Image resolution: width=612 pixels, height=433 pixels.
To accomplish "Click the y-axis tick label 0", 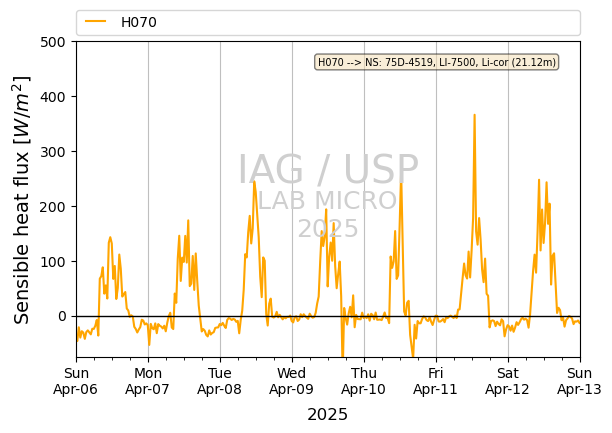I will pyautogui.click(x=62, y=317).
